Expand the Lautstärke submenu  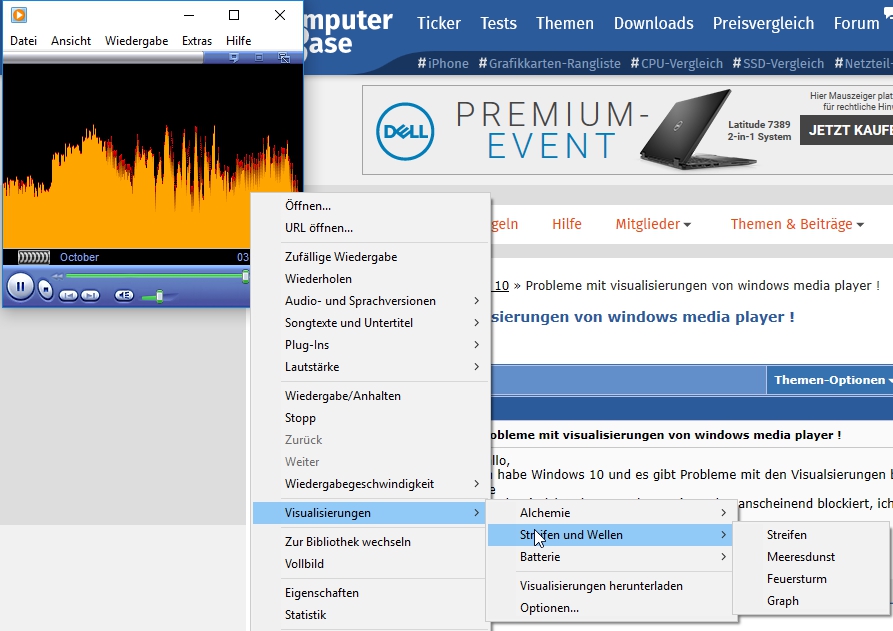(371, 367)
